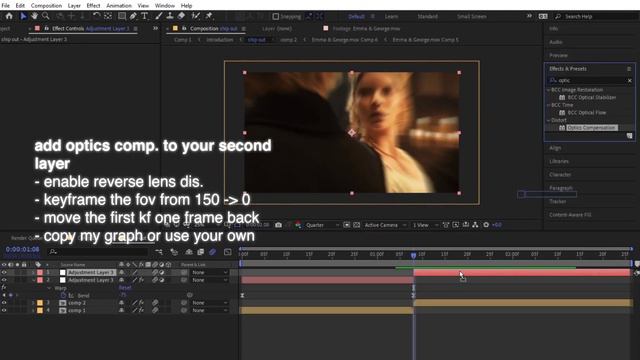Switch to the Learn workspace

[391, 16]
